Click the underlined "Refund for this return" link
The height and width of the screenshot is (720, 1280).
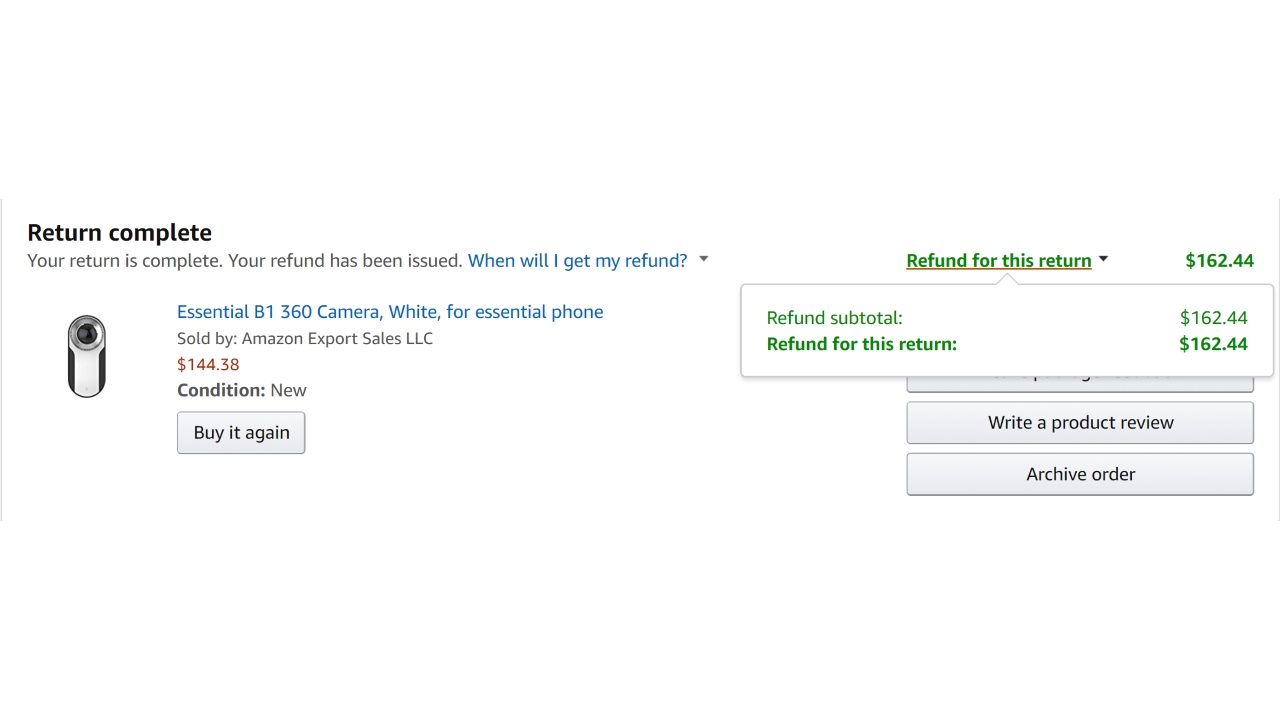[998, 261]
